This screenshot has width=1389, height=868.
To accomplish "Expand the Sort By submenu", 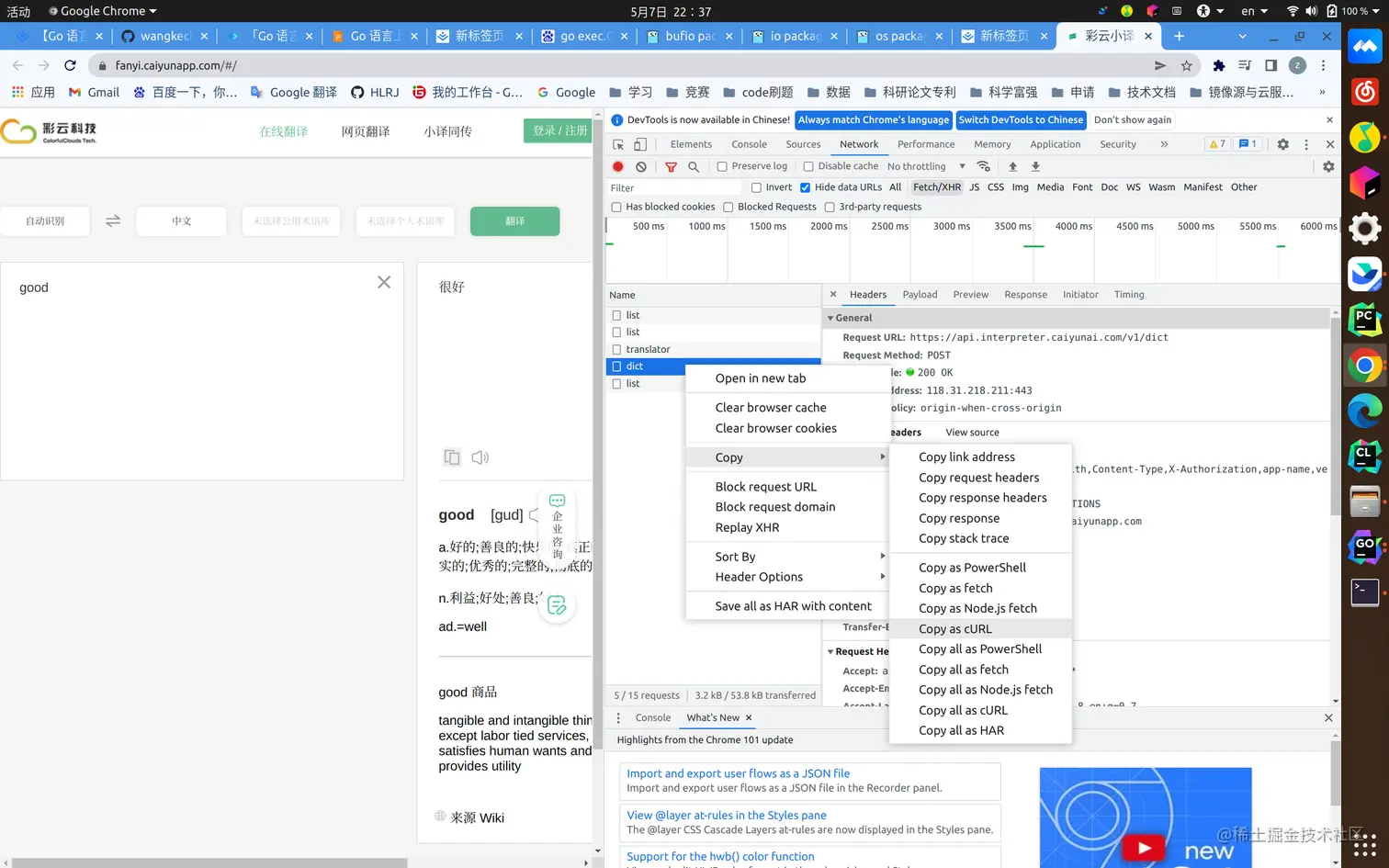I will [x=787, y=557].
